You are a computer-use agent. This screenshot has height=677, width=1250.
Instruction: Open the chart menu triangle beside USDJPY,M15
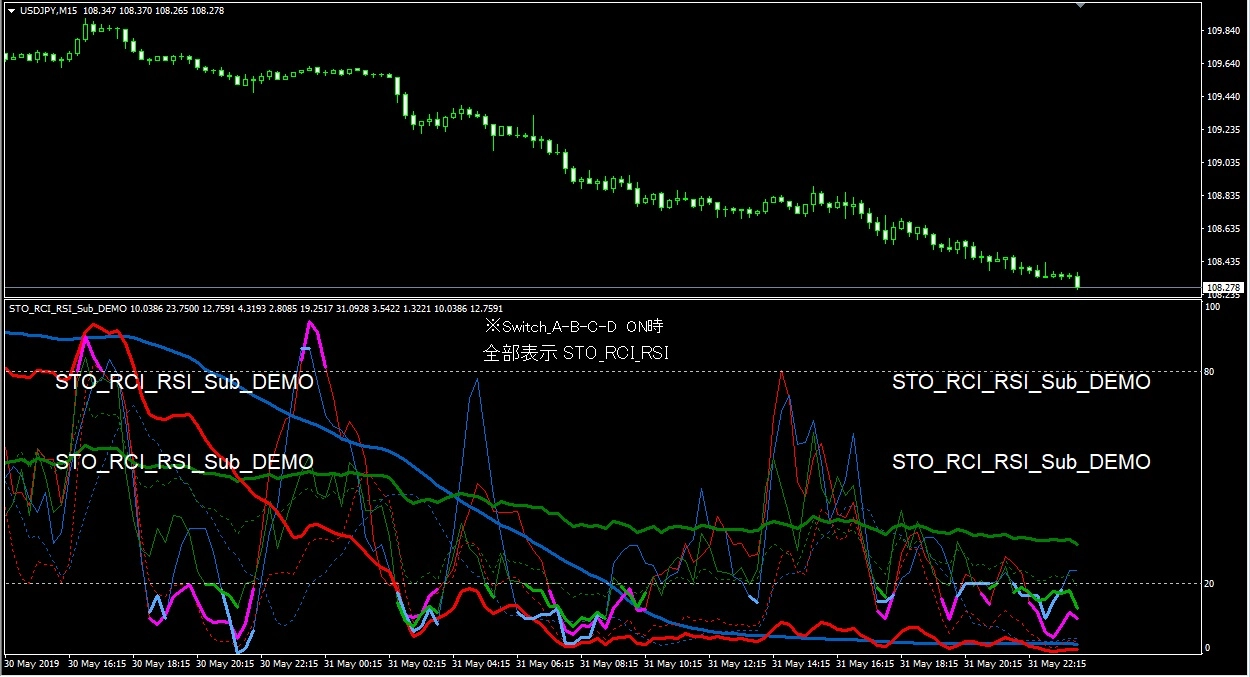pos(11,10)
